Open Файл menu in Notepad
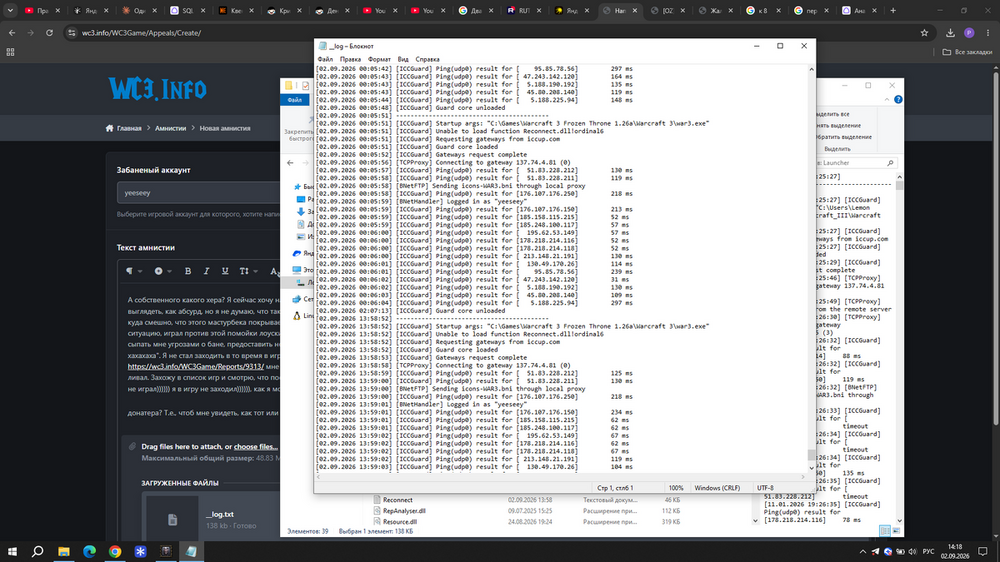 click(x=325, y=59)
